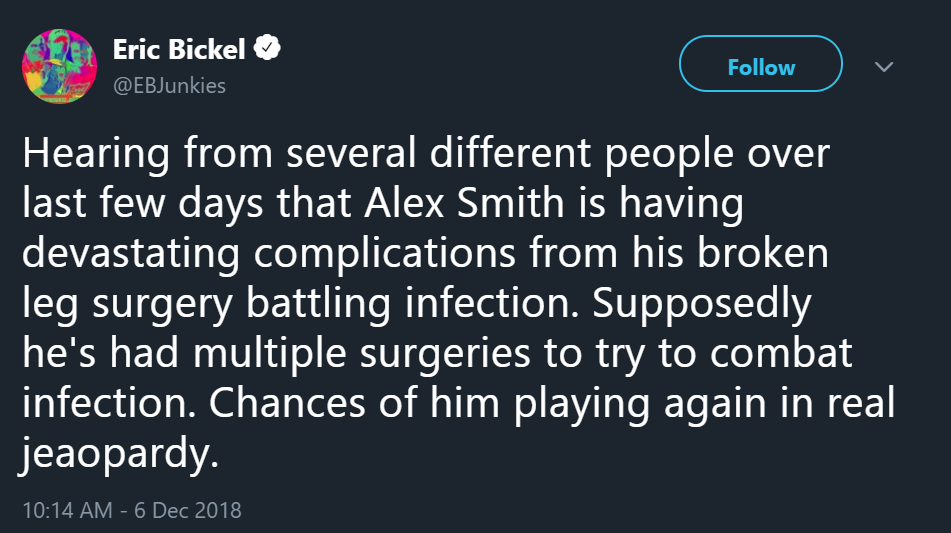Open Eric Bickel's colorful profile avatar
Image resolution: width=951 pixels, height=533 pixels.
click(59, 66)
